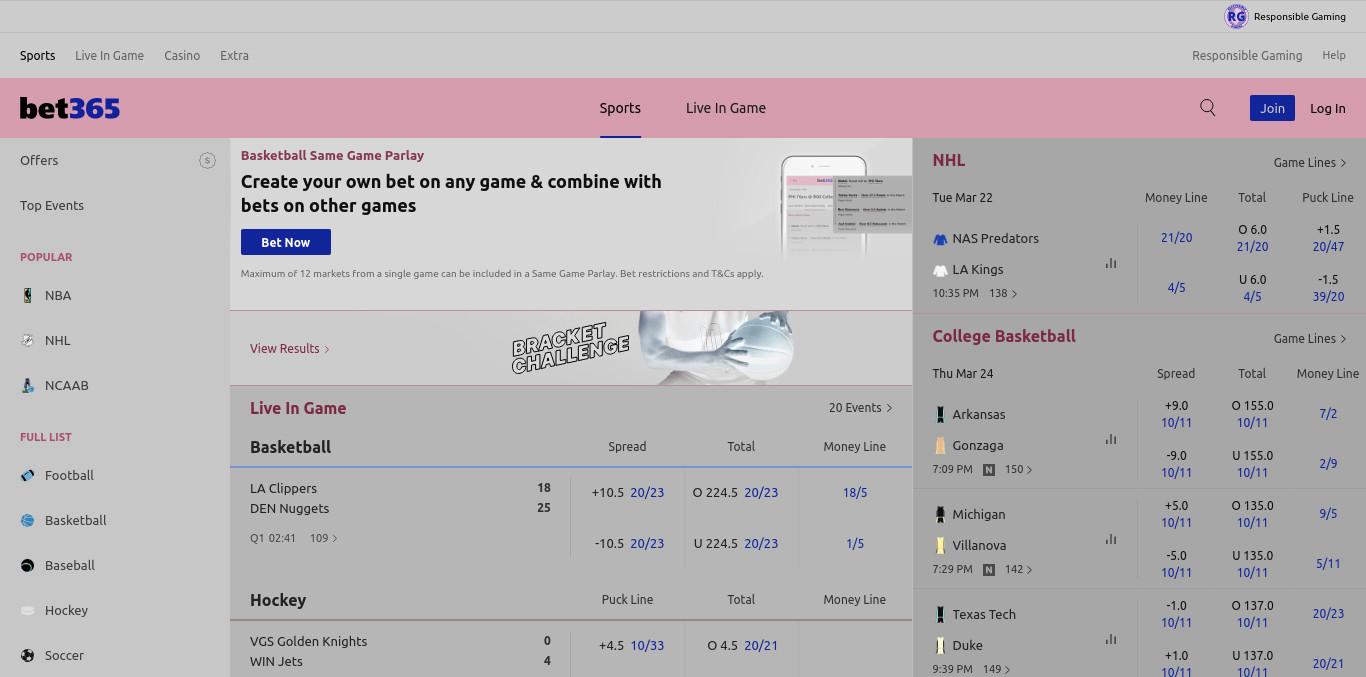Screen dimensions: 1366x677
Task: Click the Offers S badge icon
Action: click(x=207, y=160)
